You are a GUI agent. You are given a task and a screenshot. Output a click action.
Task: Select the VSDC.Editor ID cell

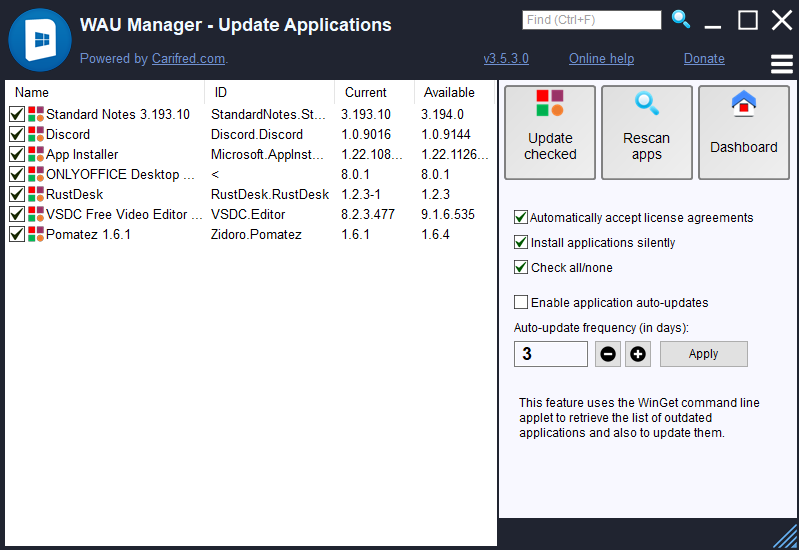248,214
